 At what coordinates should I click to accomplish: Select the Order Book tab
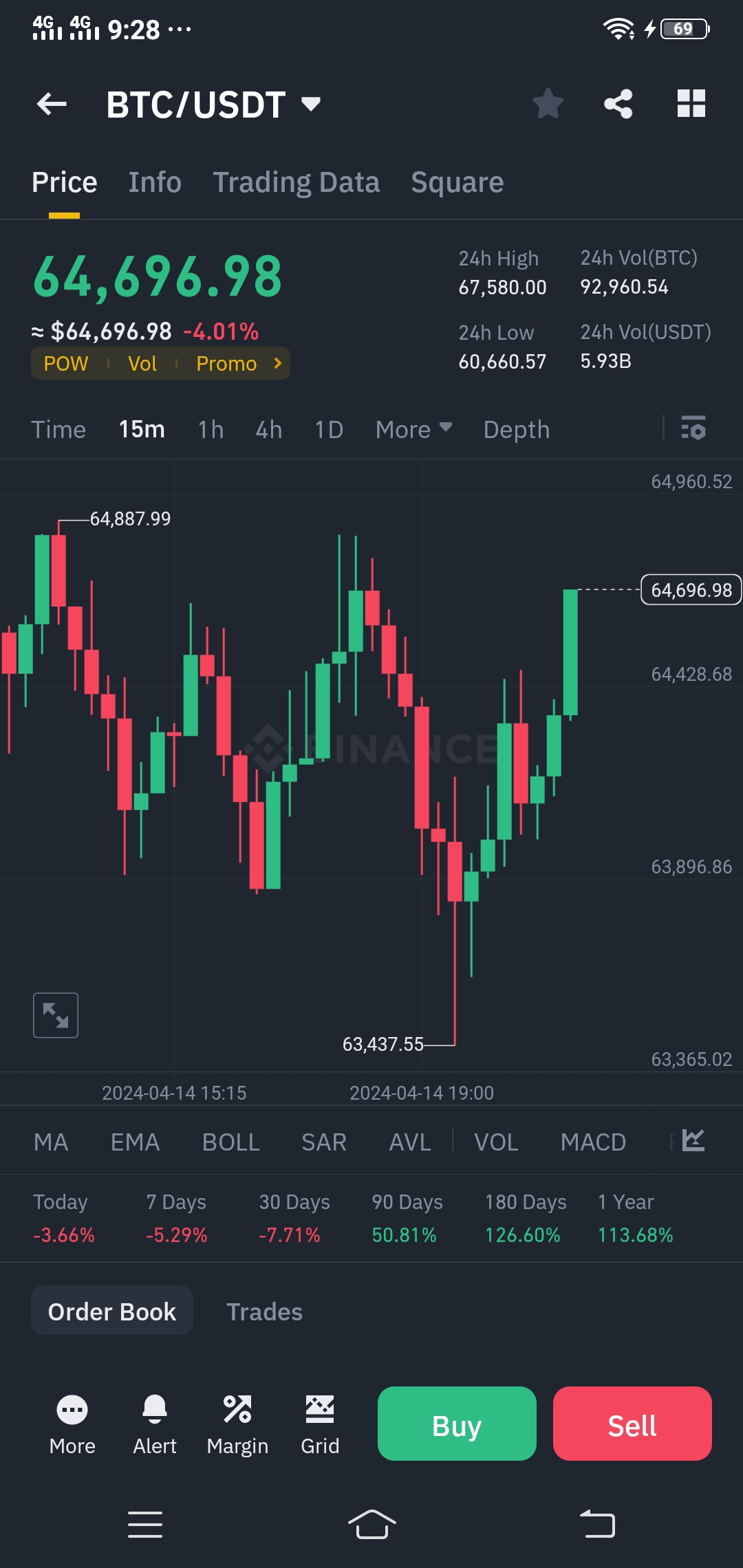[x=112, y=1311]
